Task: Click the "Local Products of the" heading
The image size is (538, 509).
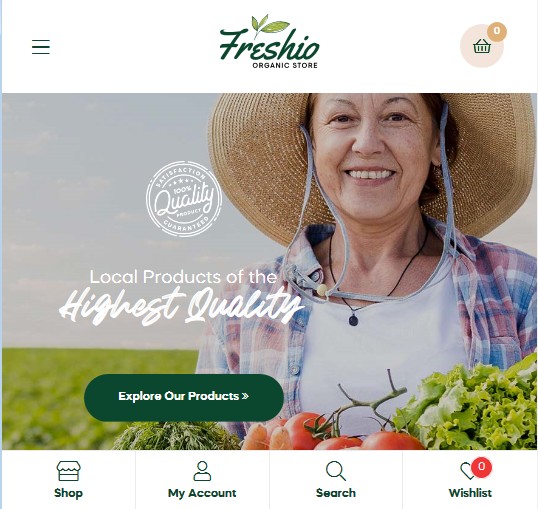Action: pos(183,277)
